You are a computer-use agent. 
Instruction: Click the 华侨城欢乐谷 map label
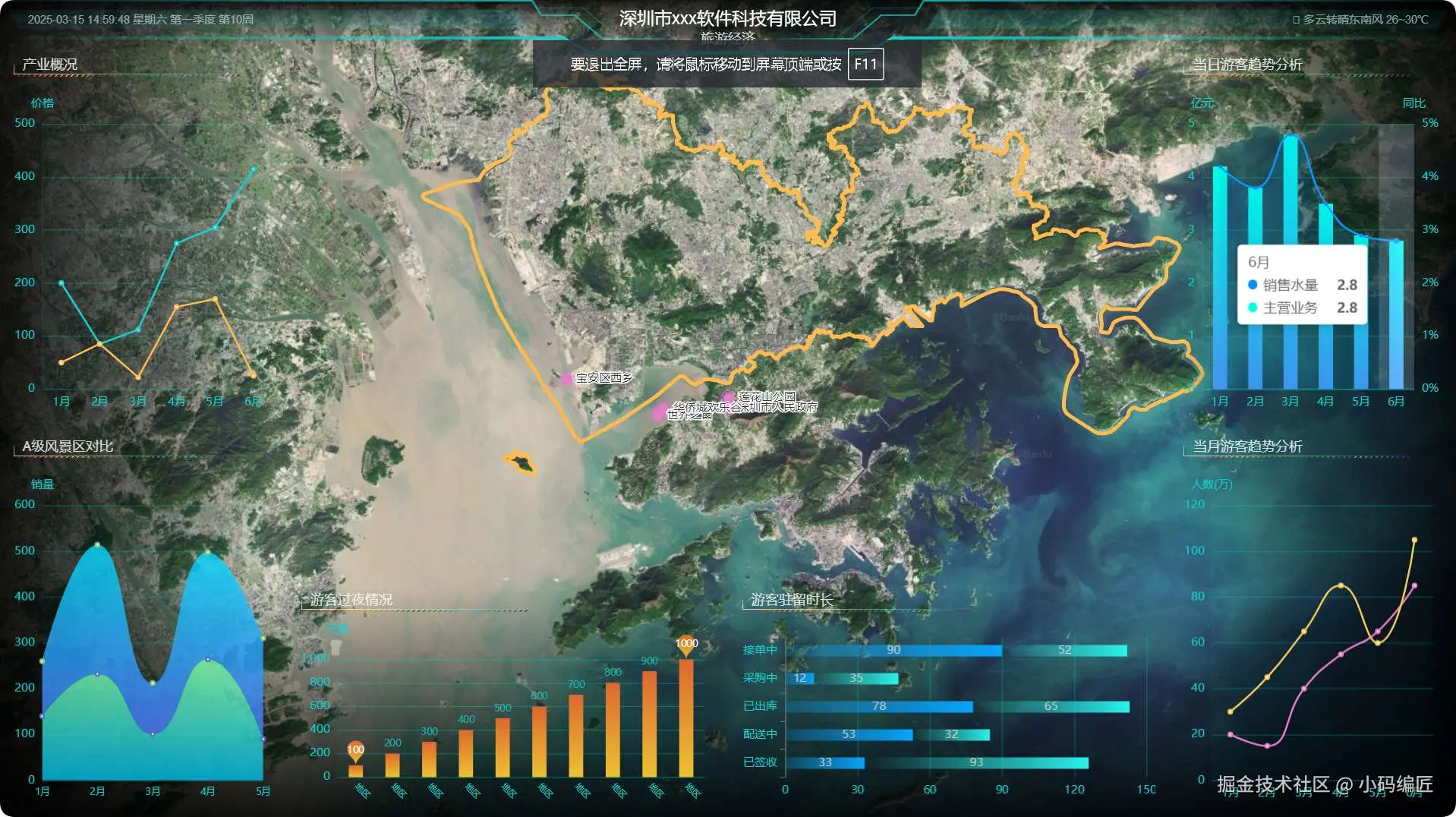[x=707, y=407]
